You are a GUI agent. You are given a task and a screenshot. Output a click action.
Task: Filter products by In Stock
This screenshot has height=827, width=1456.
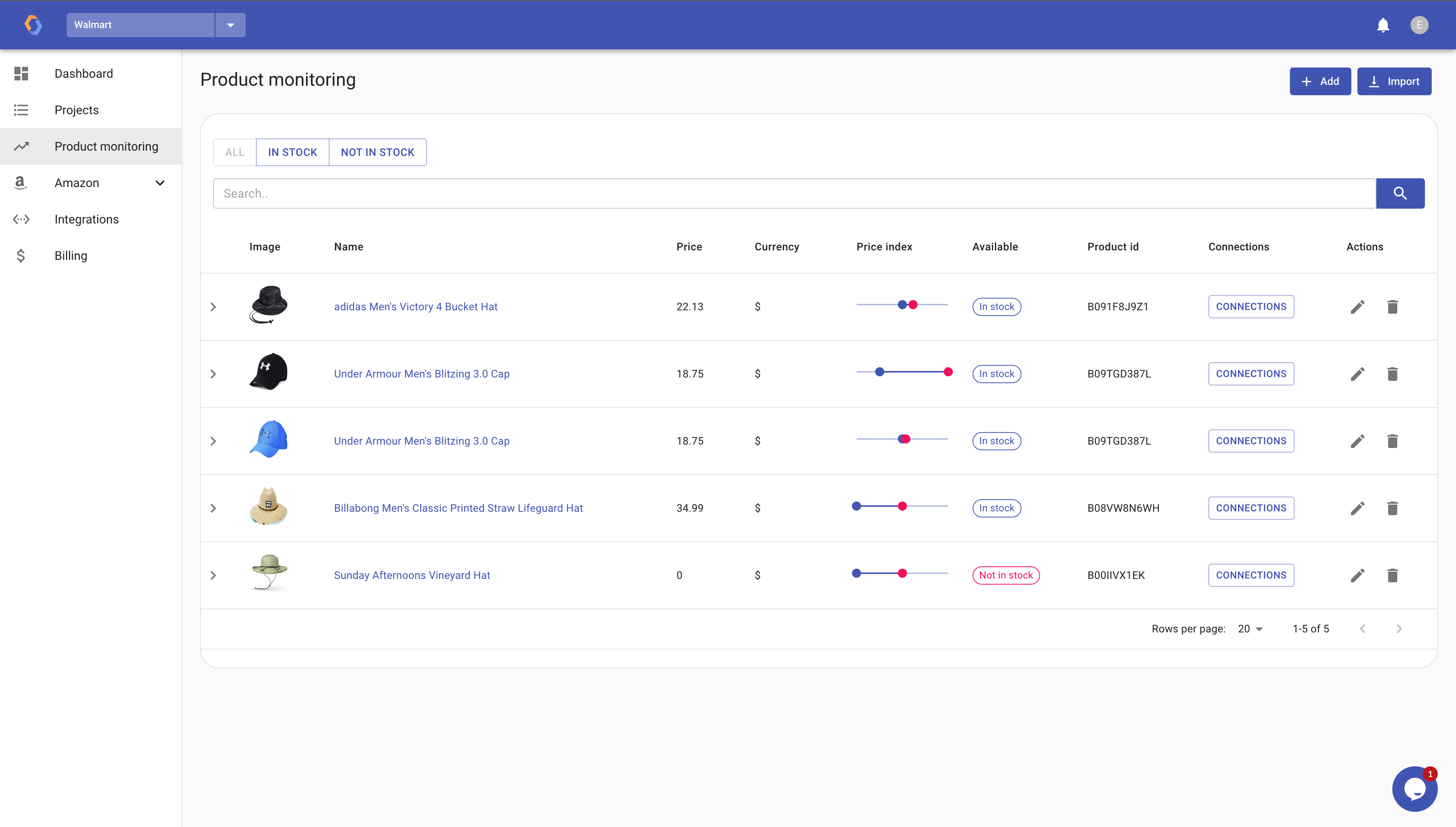[x=292, y=152]
